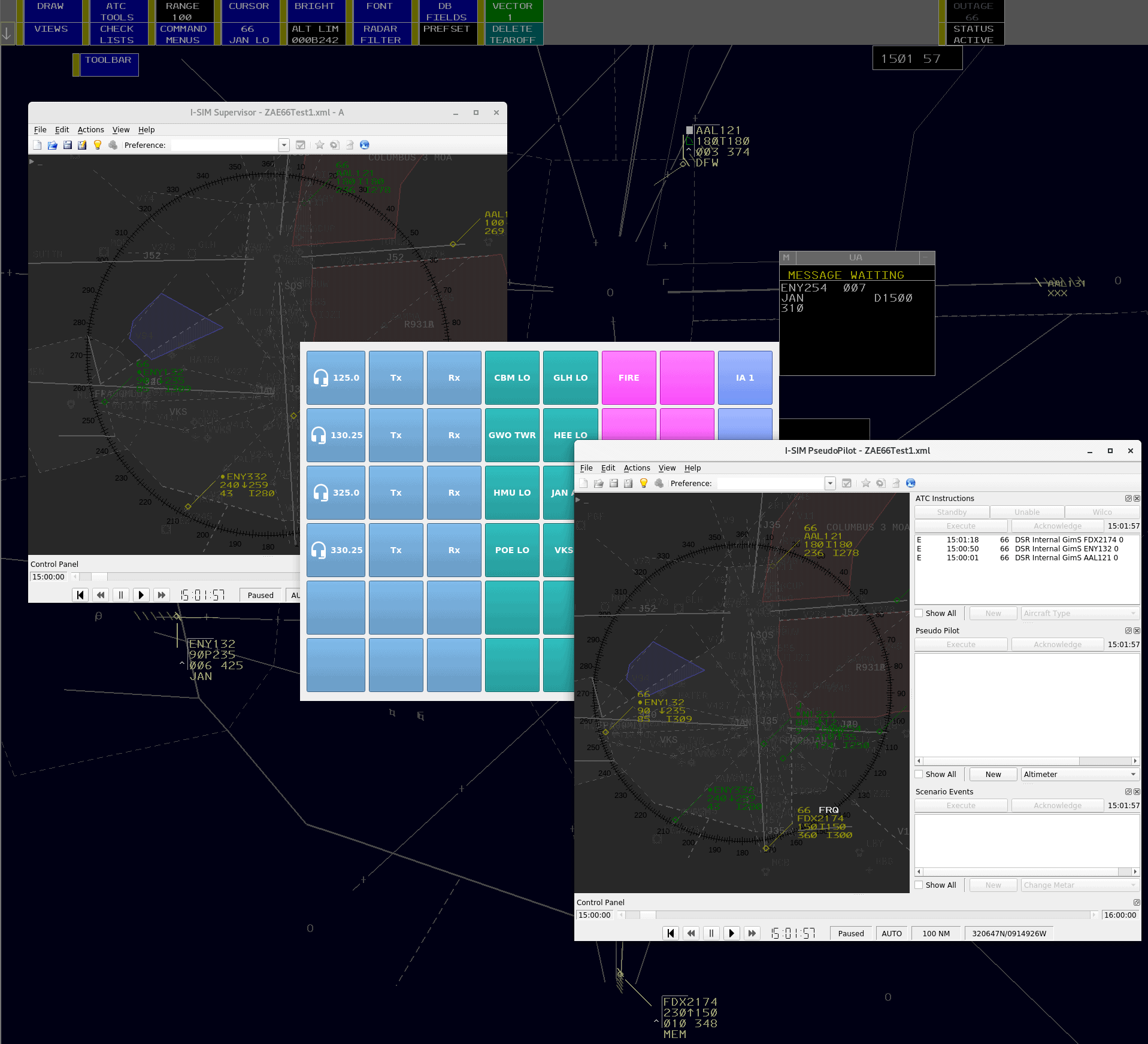Screen dimensions: 1148x1044
Task: Fast forward in PseudoPilot control panel
Action: point(752,933)
